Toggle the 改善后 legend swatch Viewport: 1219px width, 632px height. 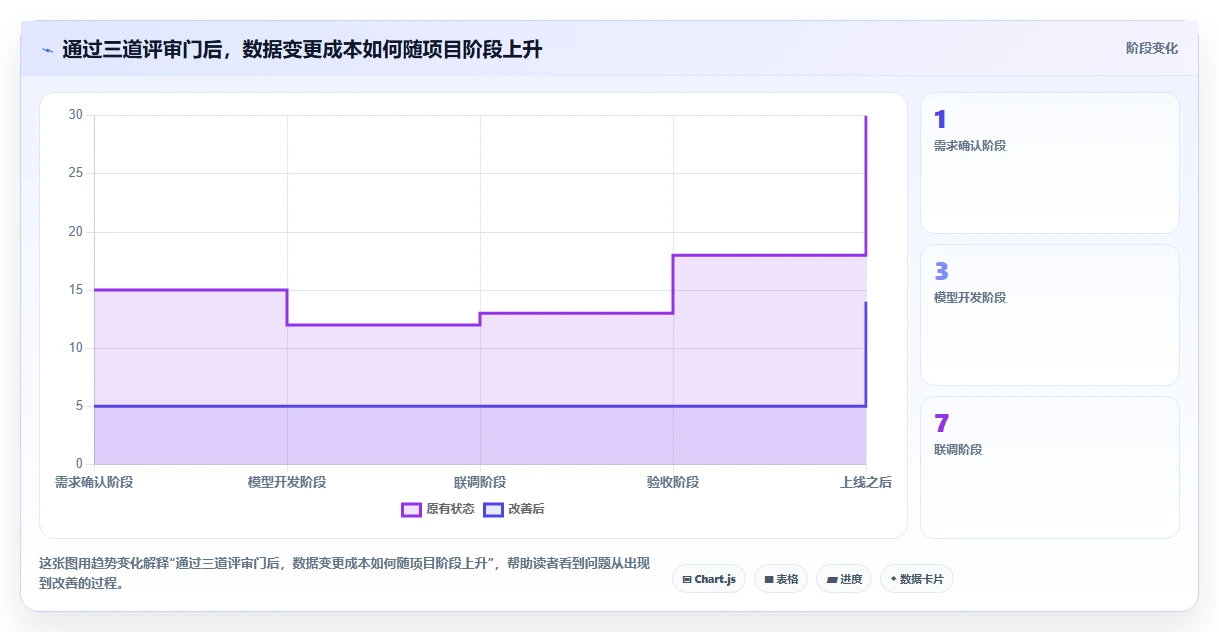click(493, 509)
